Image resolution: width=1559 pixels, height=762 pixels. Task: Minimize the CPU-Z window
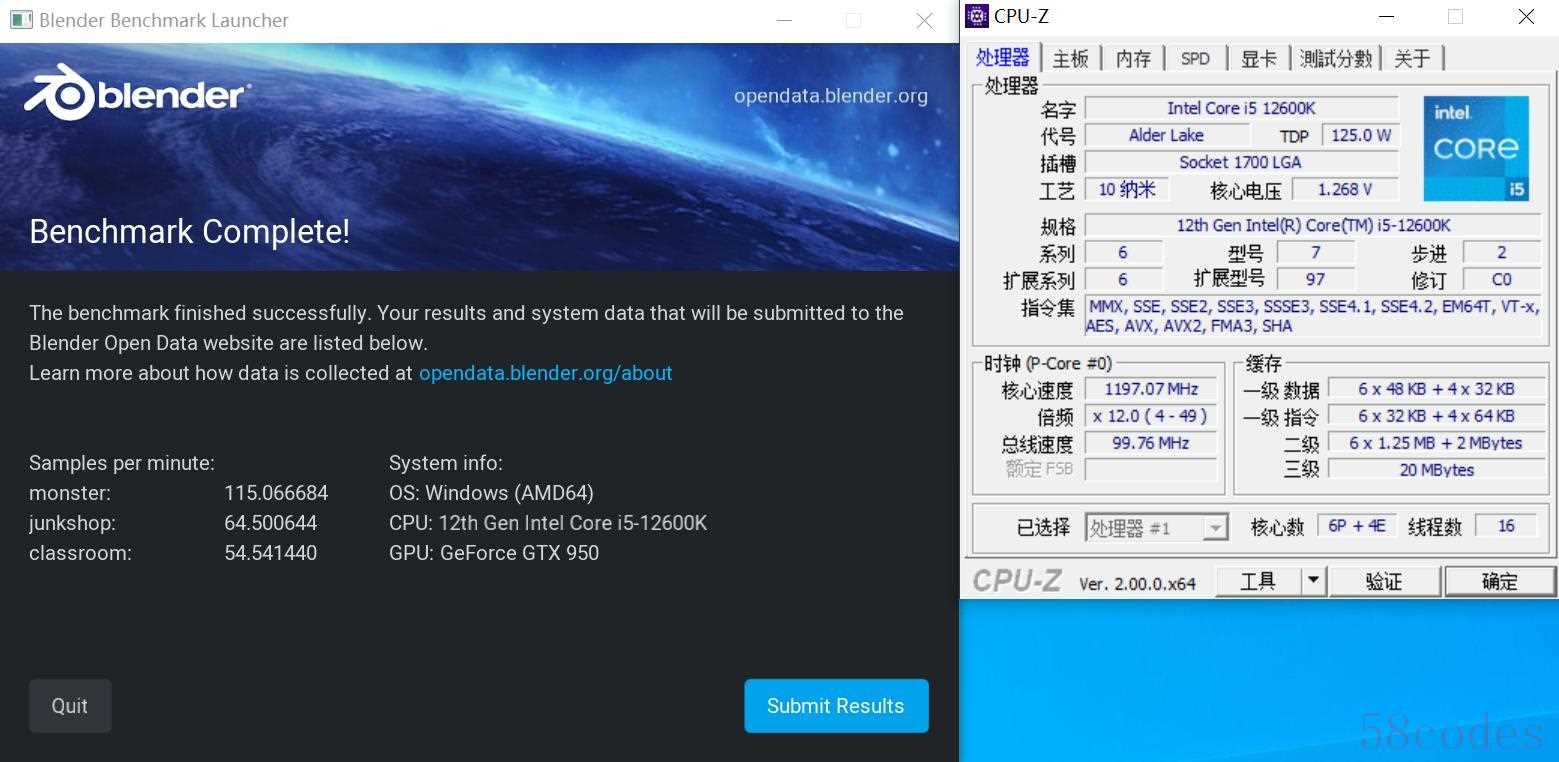click(x=1385, y=16)
